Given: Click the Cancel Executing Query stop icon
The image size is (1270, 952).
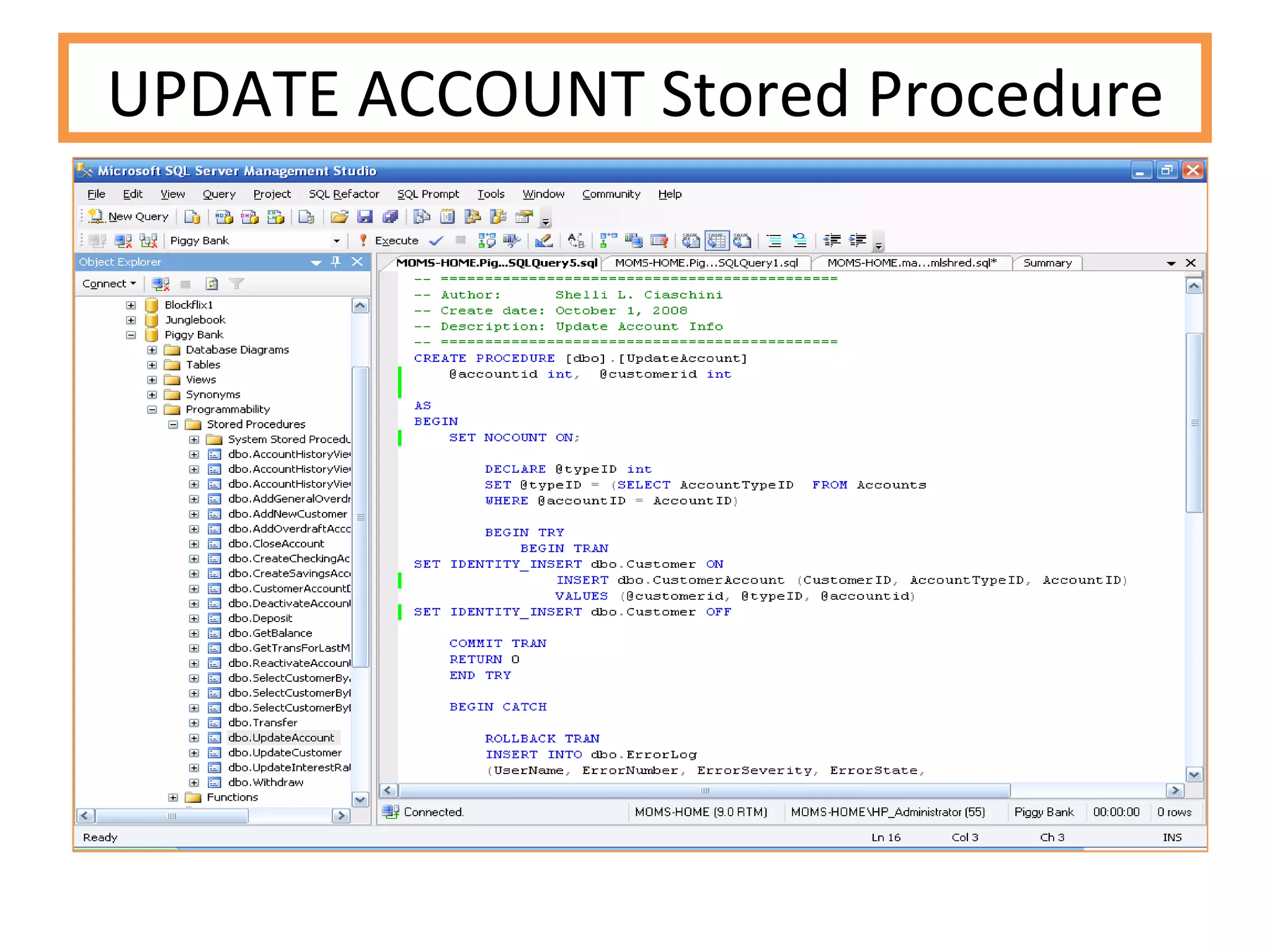Looking at the screenshot, I should pos(461,240).
